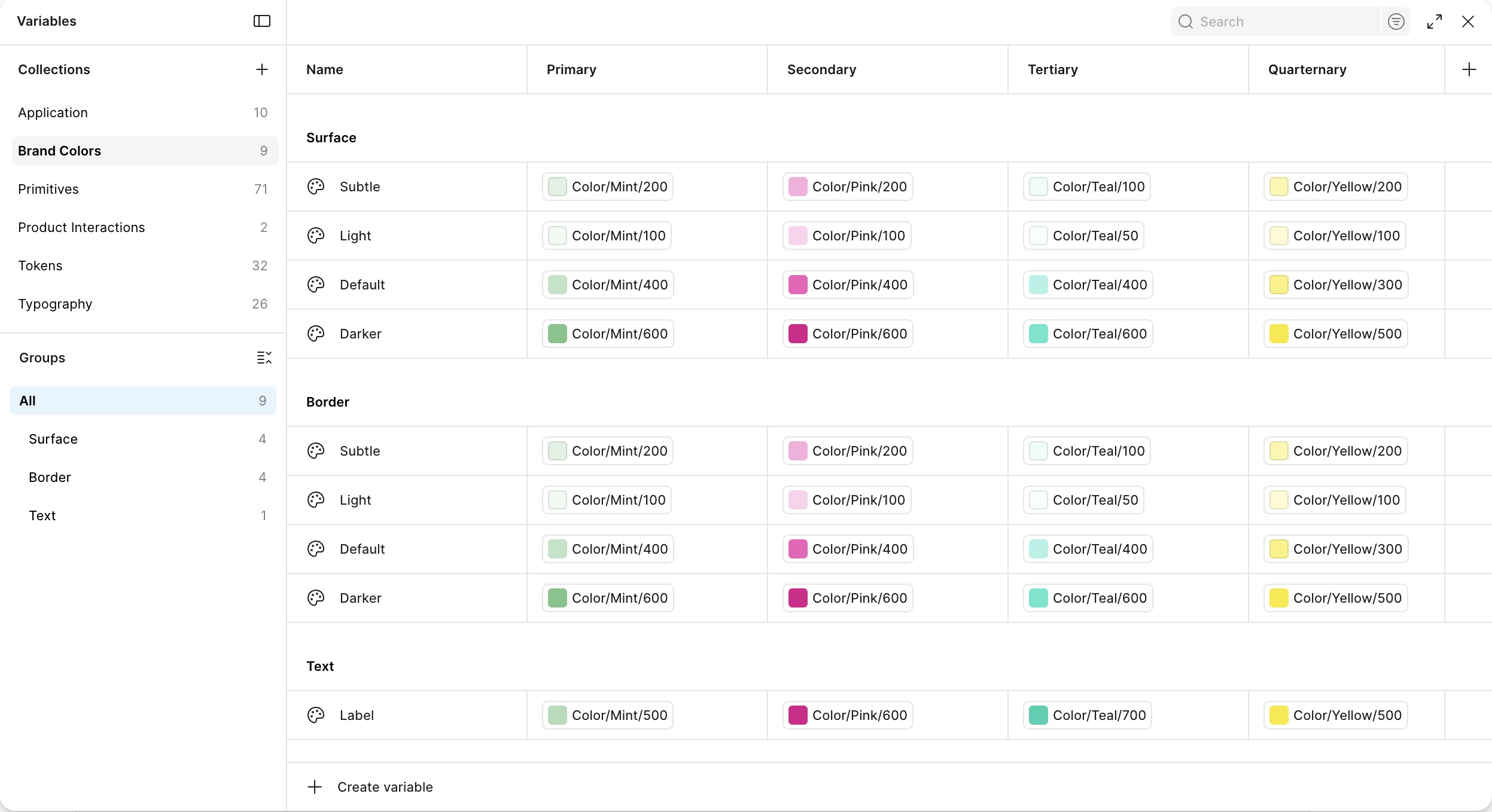Open the Typography collection
Screen dimensions: 1492x812
click(x=145, y=304)
